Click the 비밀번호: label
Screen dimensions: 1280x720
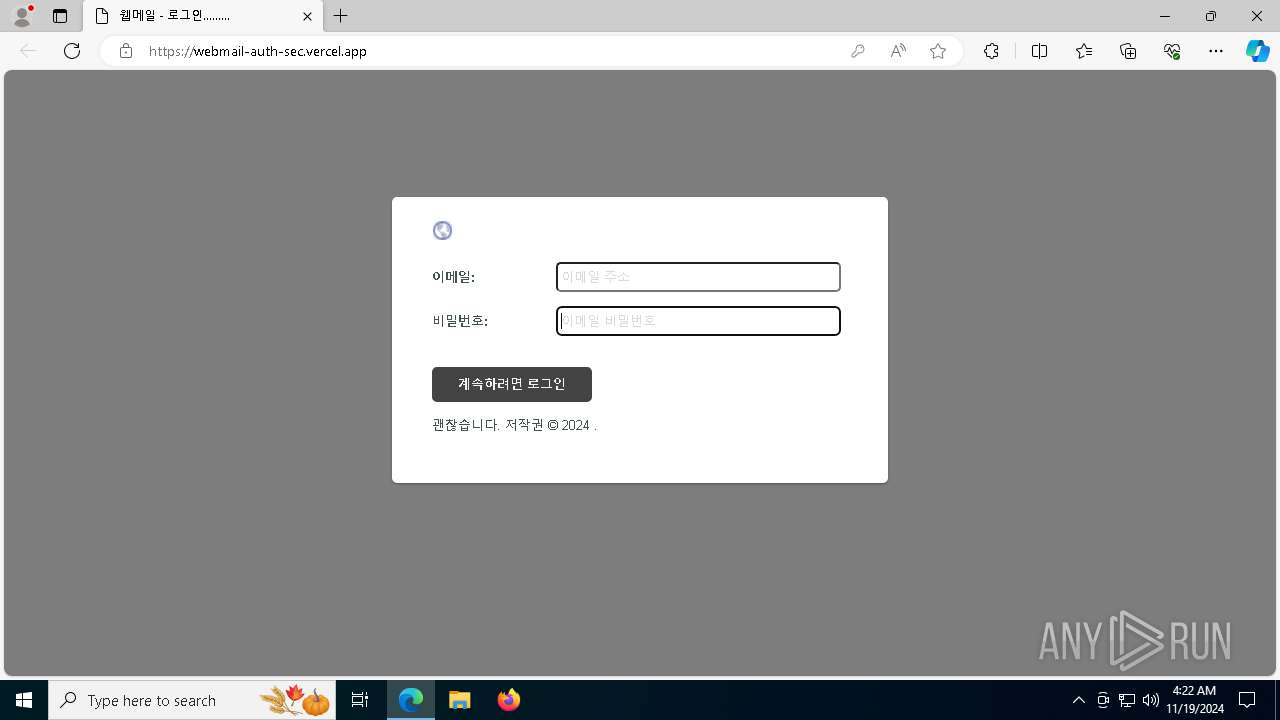460,321
